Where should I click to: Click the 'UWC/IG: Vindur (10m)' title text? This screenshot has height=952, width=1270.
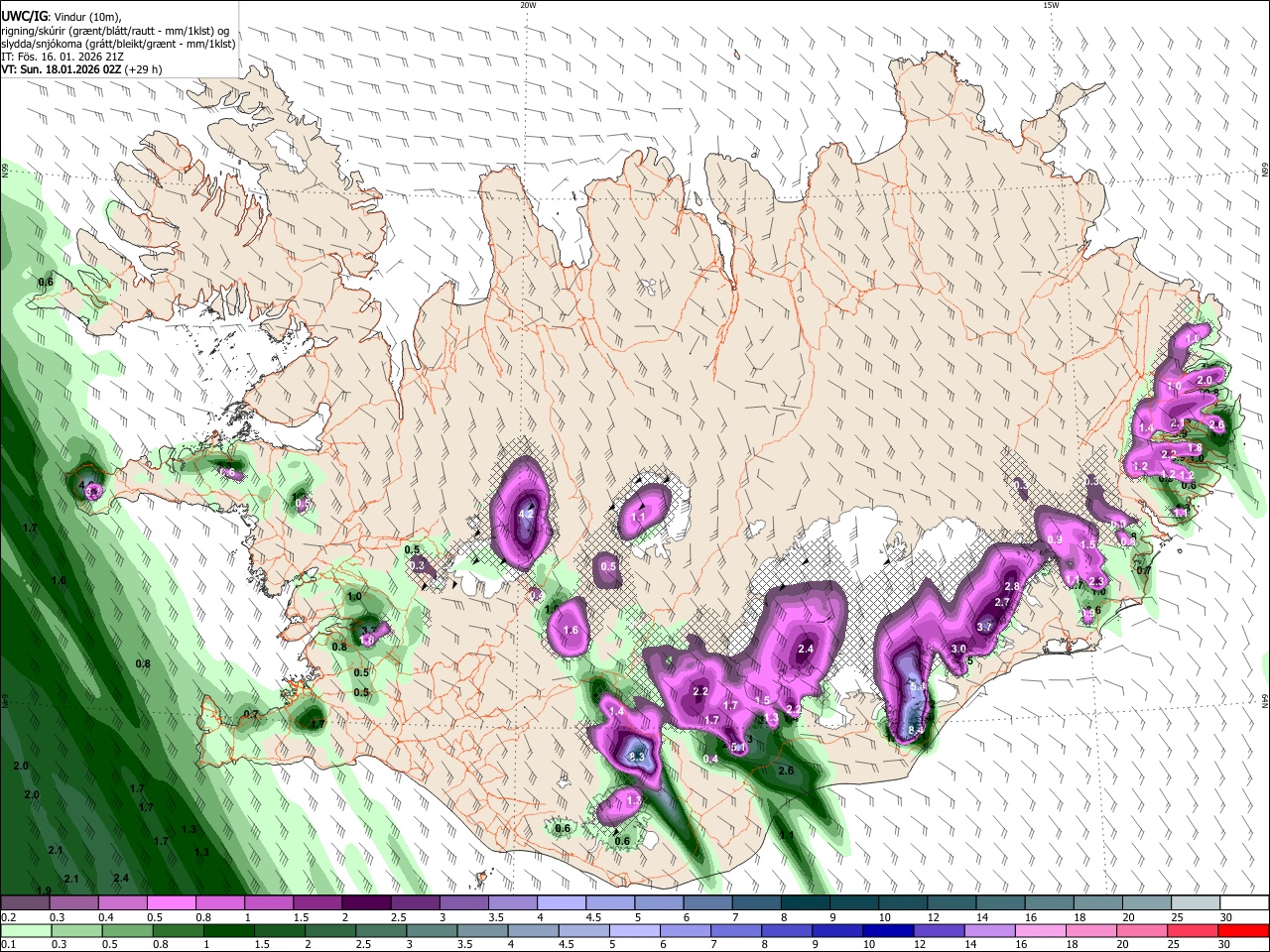[x=61, y=16]
